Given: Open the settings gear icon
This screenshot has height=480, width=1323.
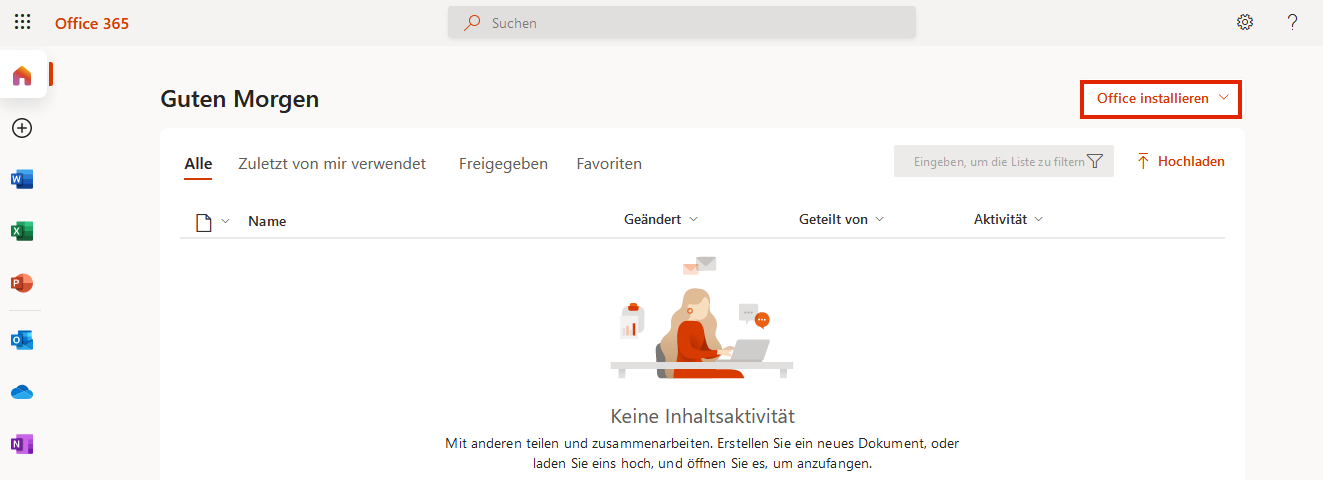Looking at the screenshot, I should tap(1245, 22).
